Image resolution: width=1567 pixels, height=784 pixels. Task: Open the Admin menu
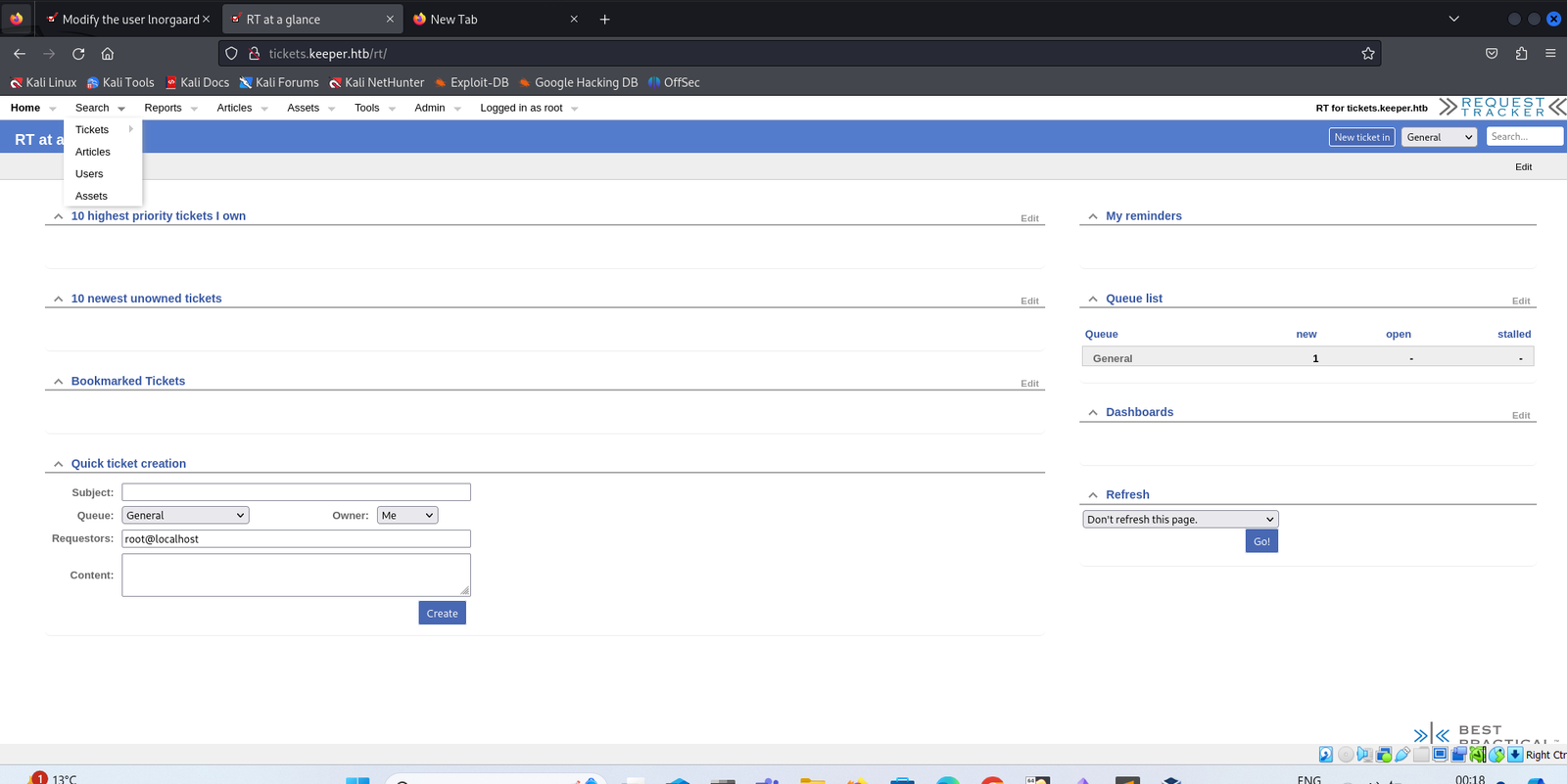tap(429, 108)
